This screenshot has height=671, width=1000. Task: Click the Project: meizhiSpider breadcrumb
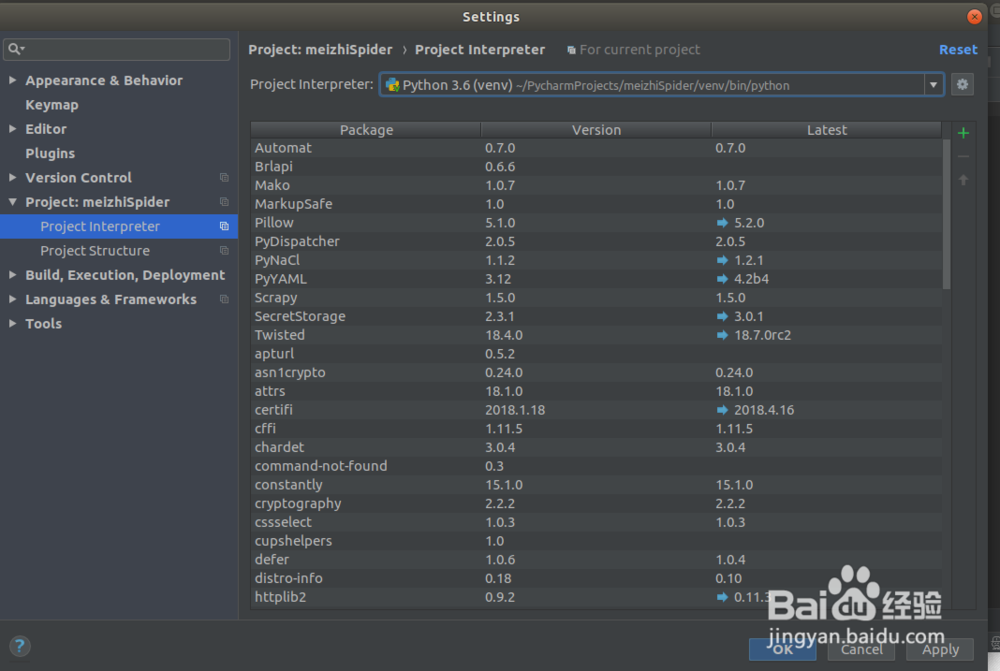tap(320, 50)
